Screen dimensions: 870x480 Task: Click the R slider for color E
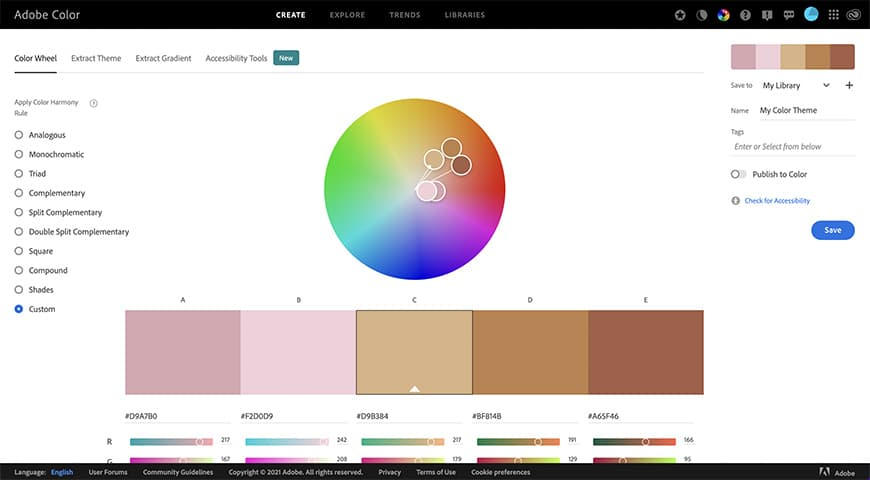(634, 442)
